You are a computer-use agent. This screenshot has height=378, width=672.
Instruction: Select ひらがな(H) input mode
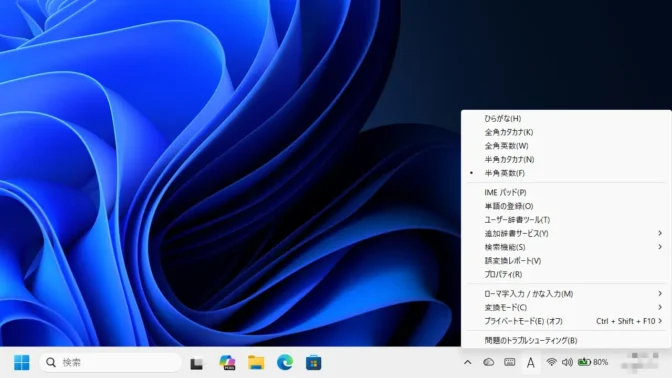pyautogui.click(x=566, y=119)
